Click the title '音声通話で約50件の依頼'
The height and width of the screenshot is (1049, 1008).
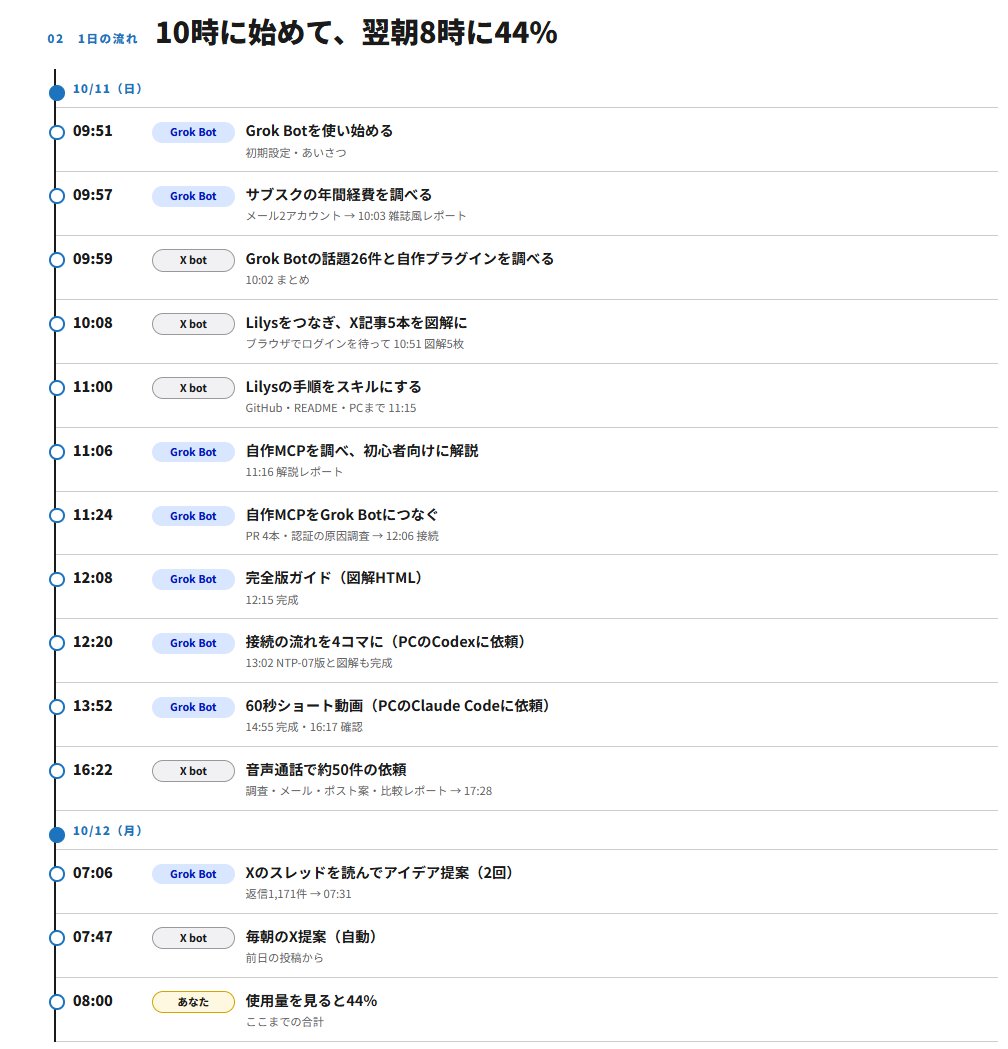click(326, 770)
